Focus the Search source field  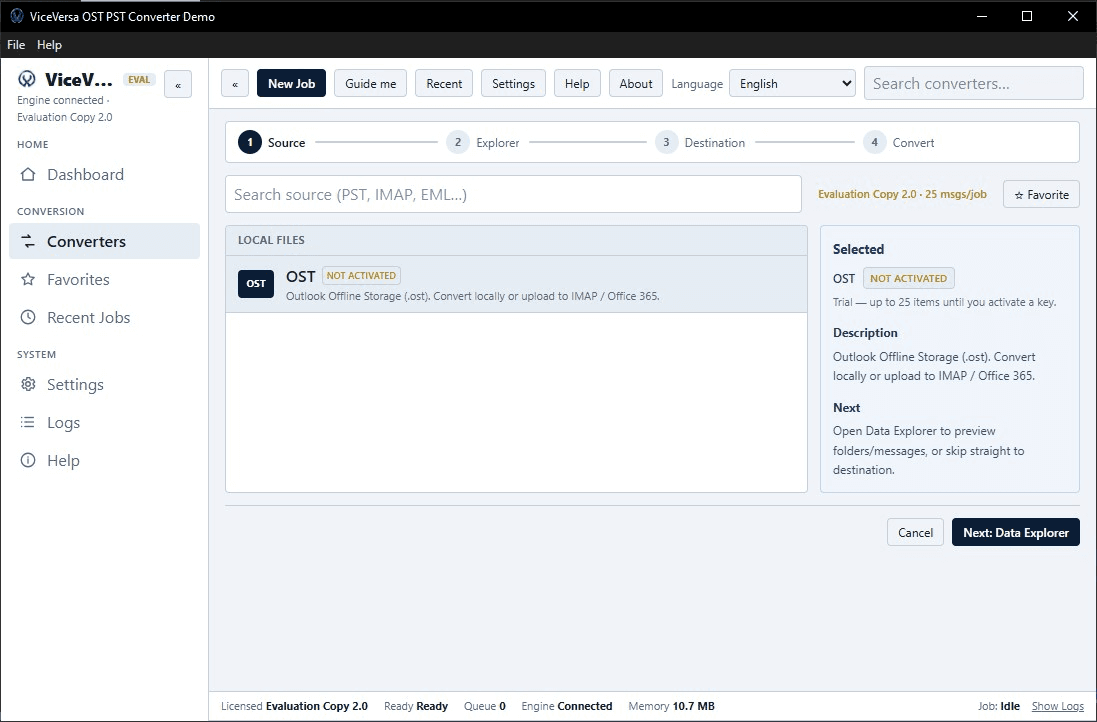513,194
